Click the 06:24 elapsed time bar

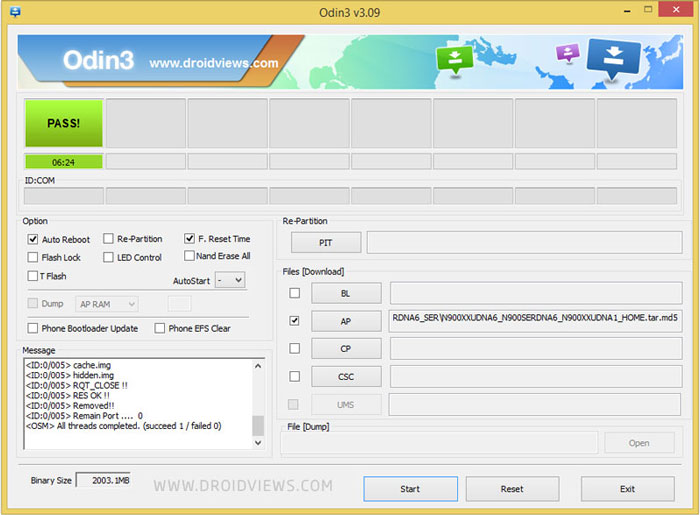click(x=64, y=162)
